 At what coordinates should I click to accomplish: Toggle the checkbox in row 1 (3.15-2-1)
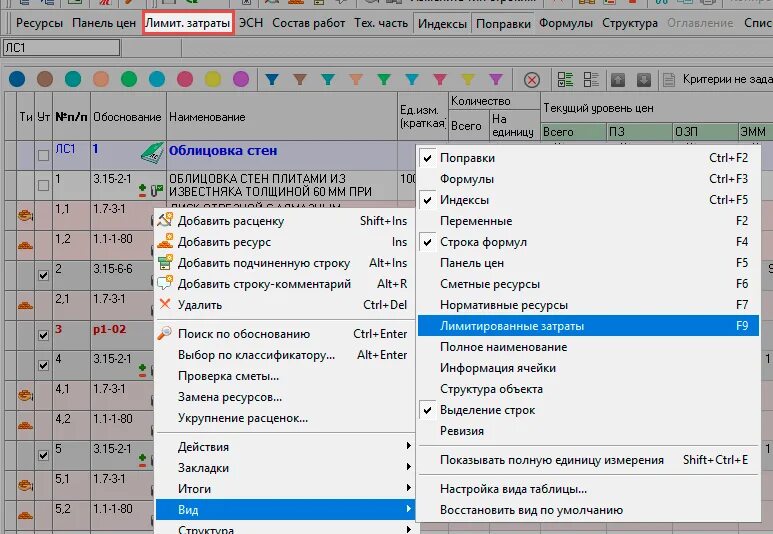point(43,185)
